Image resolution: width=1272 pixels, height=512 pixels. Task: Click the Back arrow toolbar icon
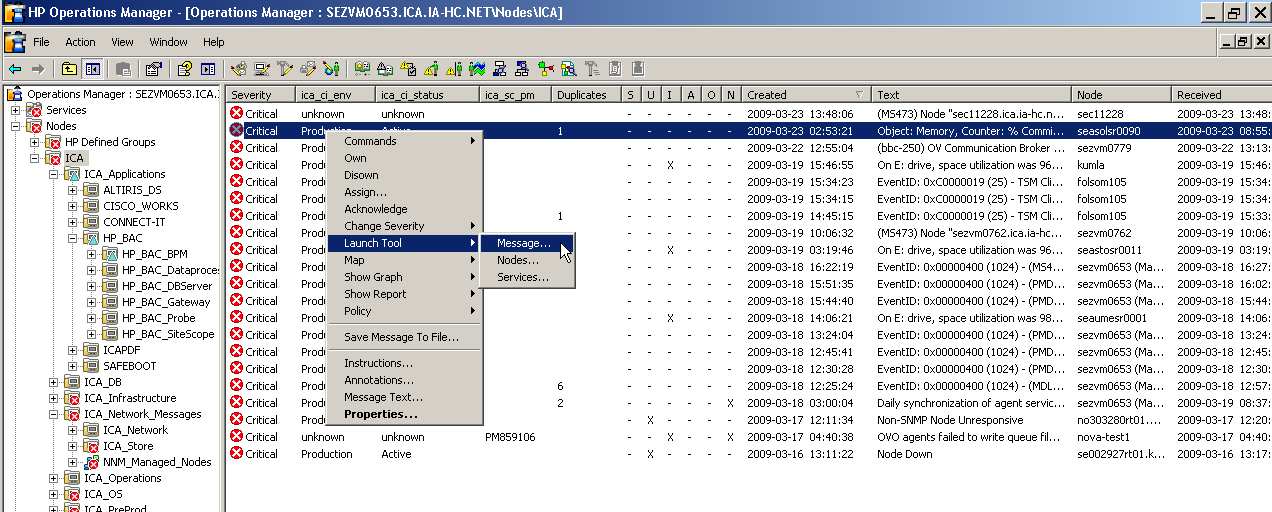tap(14, 69)
